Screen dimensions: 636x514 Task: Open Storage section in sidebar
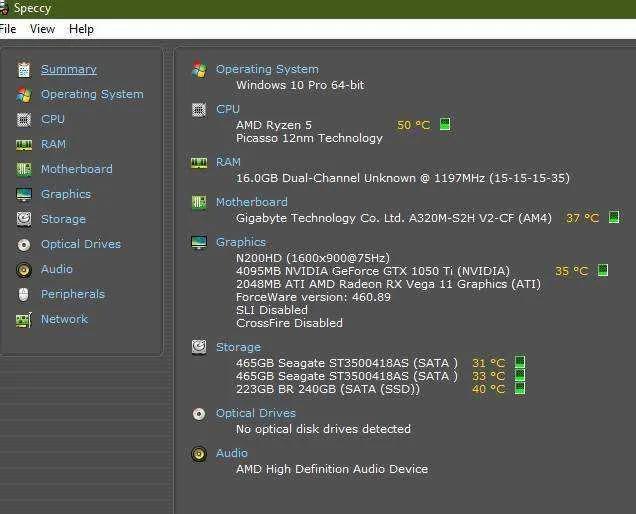tap(63, 219)
